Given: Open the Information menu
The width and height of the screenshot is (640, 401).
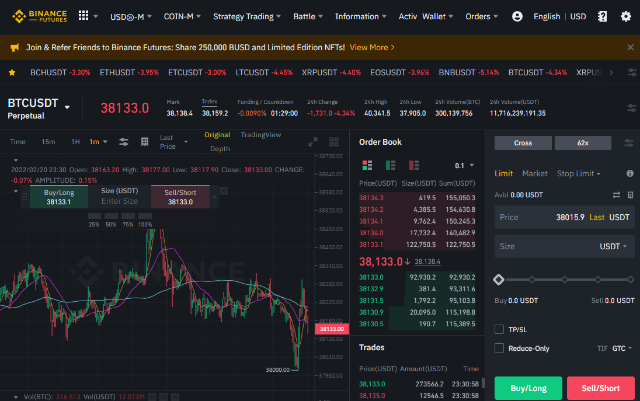Looking at the screenshot, I should (x=360, y=16).
